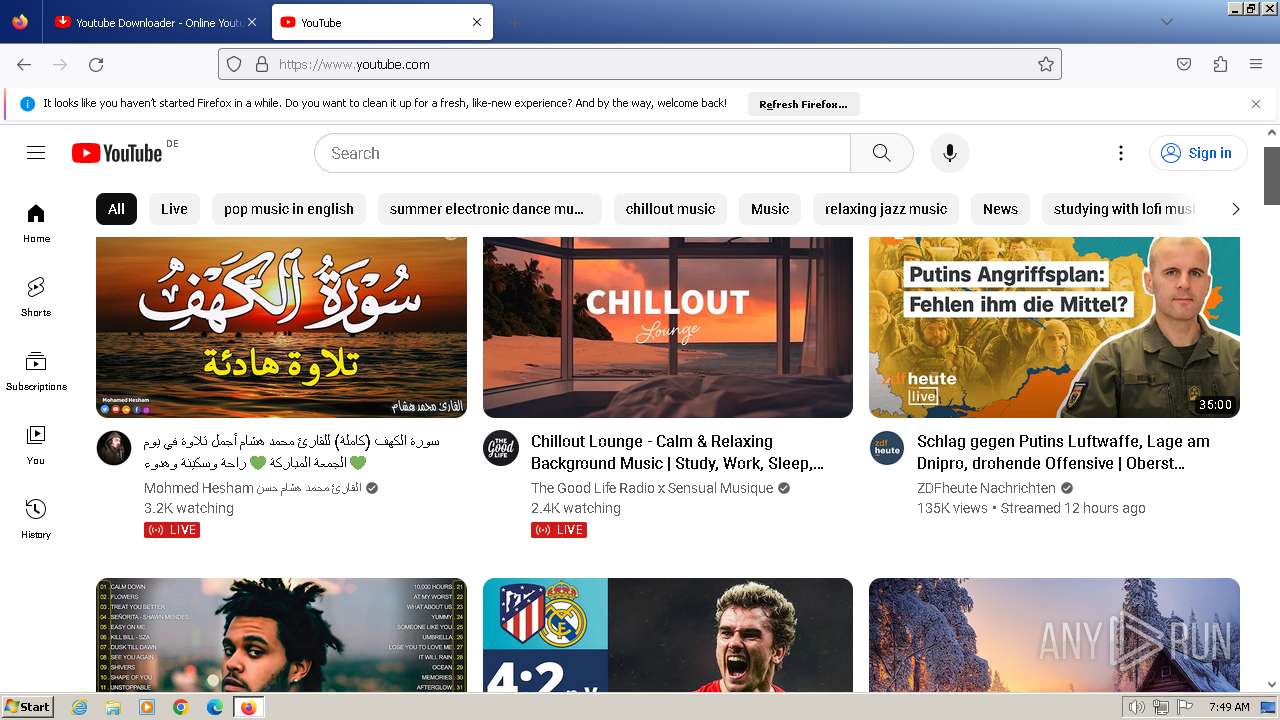This screenshot has height=720, width=1280.
Task: Select the chillout music chip
Action: pos(670,209)
